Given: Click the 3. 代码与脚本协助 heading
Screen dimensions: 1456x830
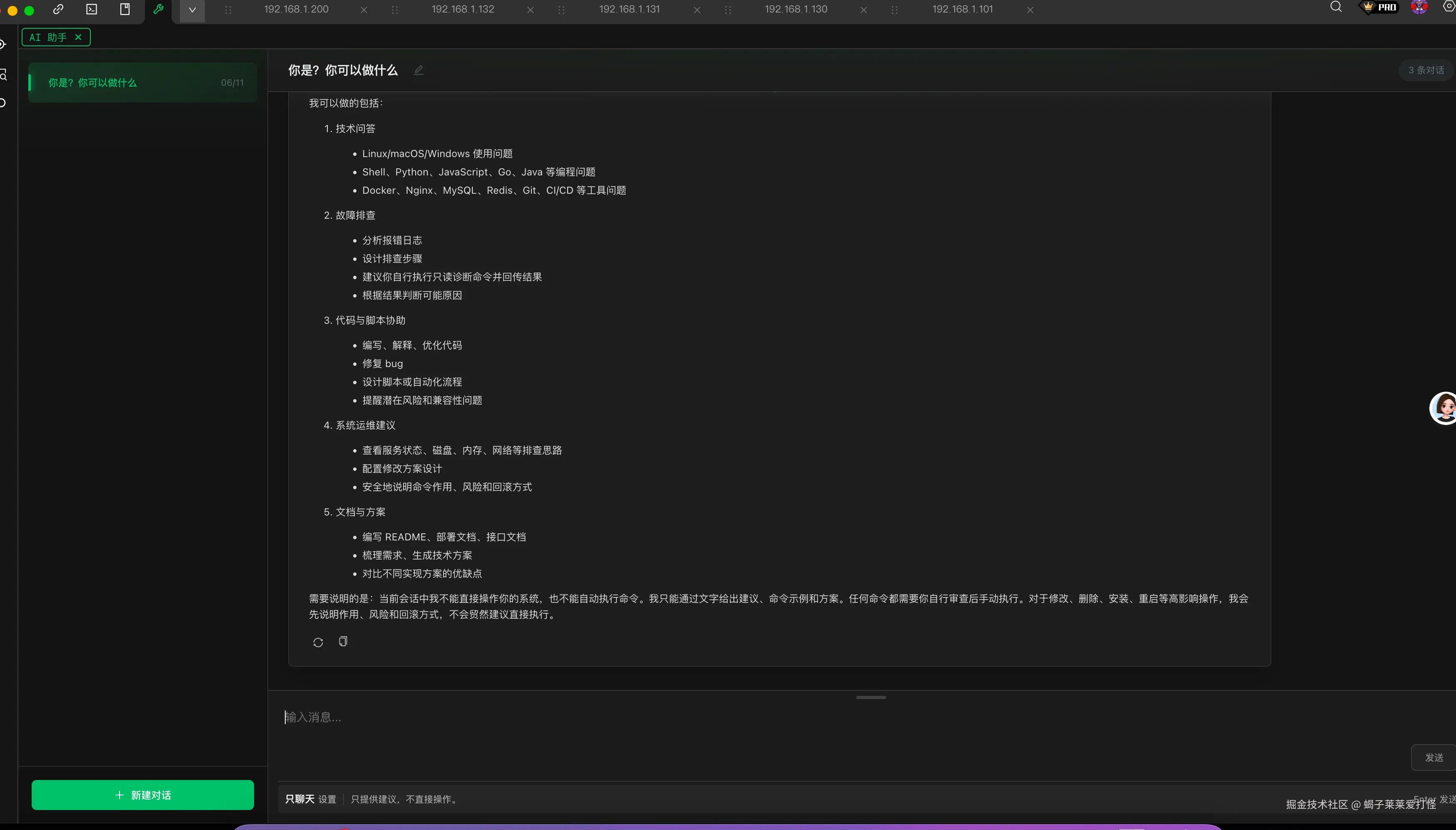Looking at the screenshot, I should tap(364, 320).
